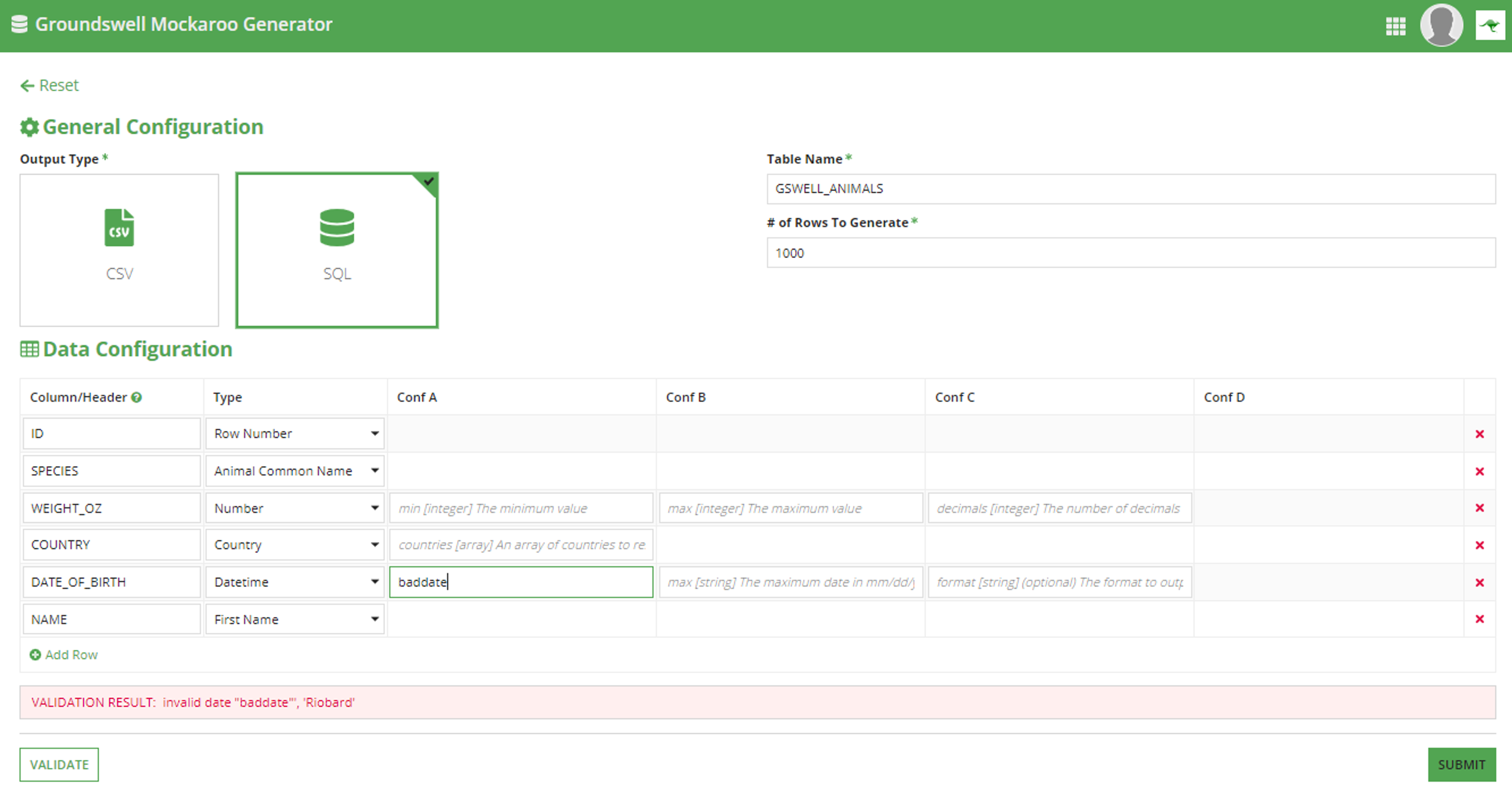Viewport: 1512px width, 795px height.
Task: Open the Animal Common Name type dropdown
Action: pos(295,471)
